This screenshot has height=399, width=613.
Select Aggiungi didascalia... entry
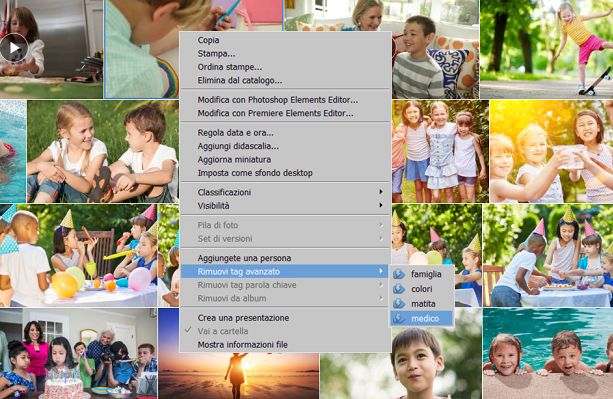pos(285,146)
